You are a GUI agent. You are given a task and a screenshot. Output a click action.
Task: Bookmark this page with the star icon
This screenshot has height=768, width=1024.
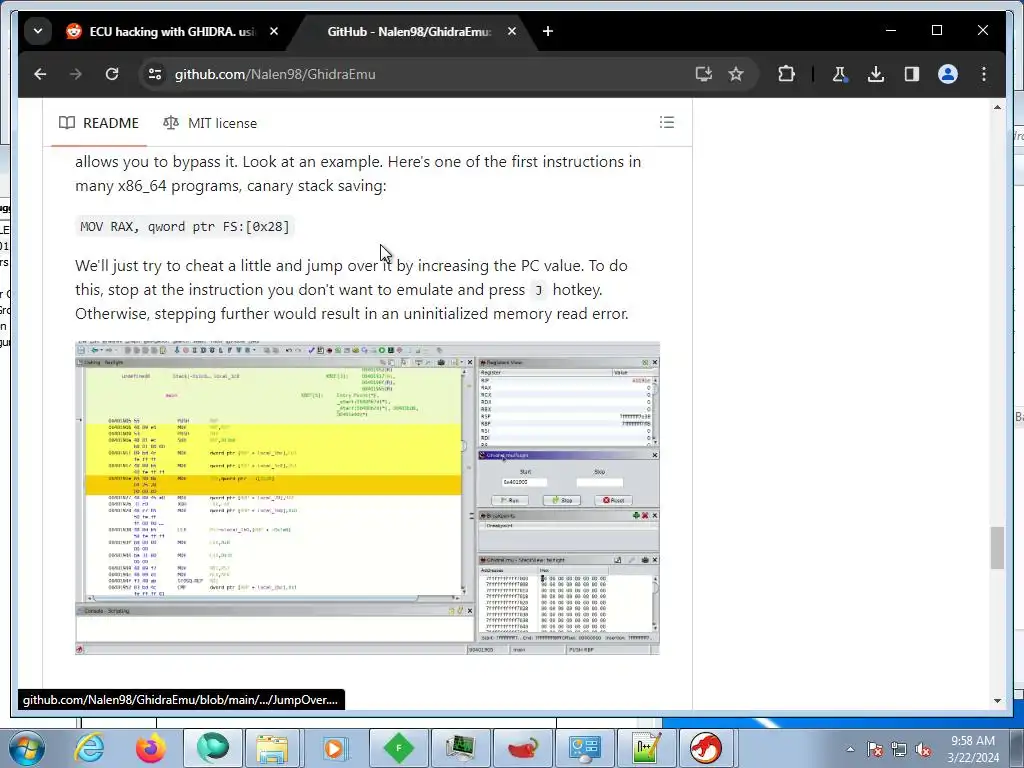click(x=736, y=74)
